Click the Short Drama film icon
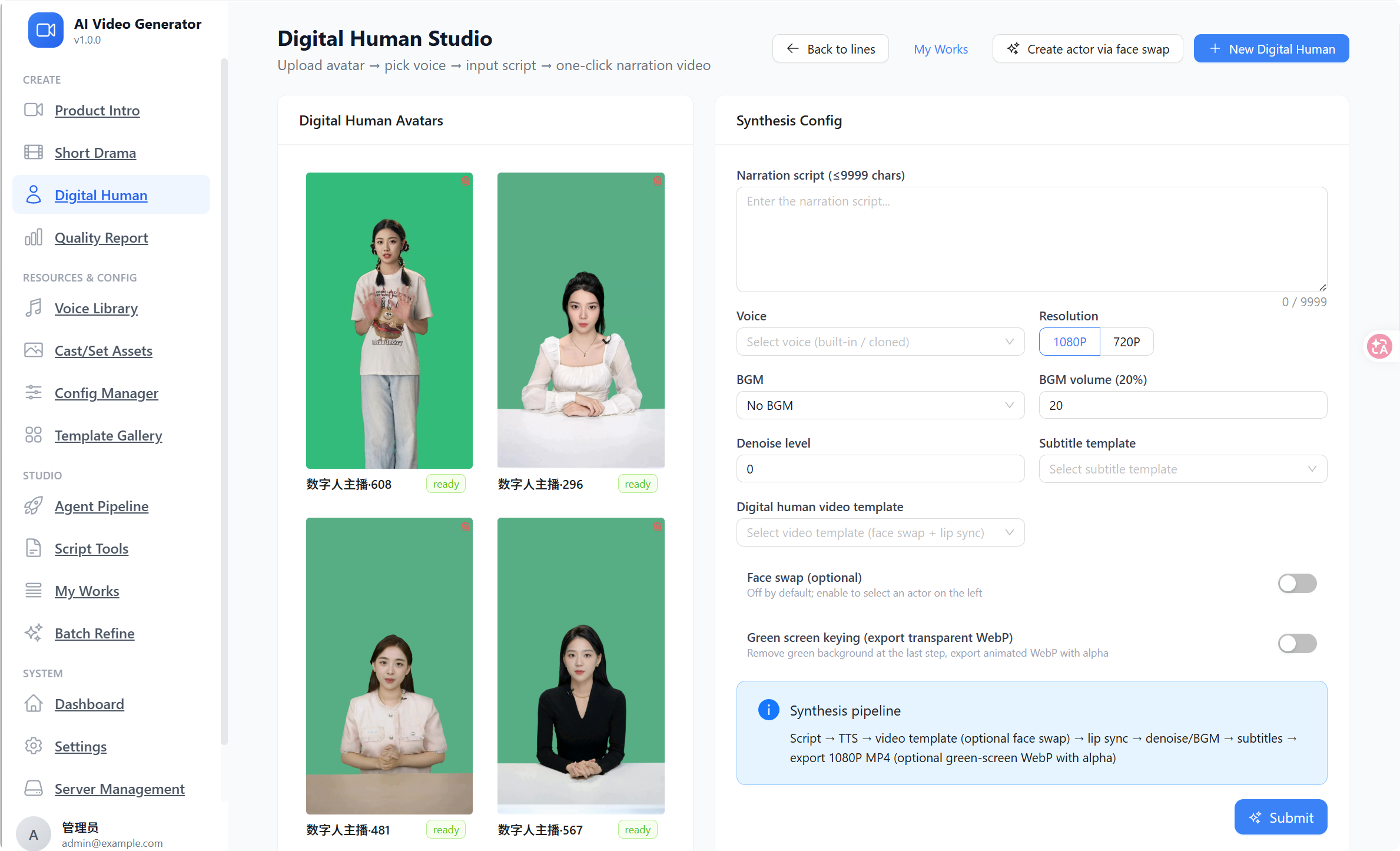The image size is (1400, 851). (34, 153)
